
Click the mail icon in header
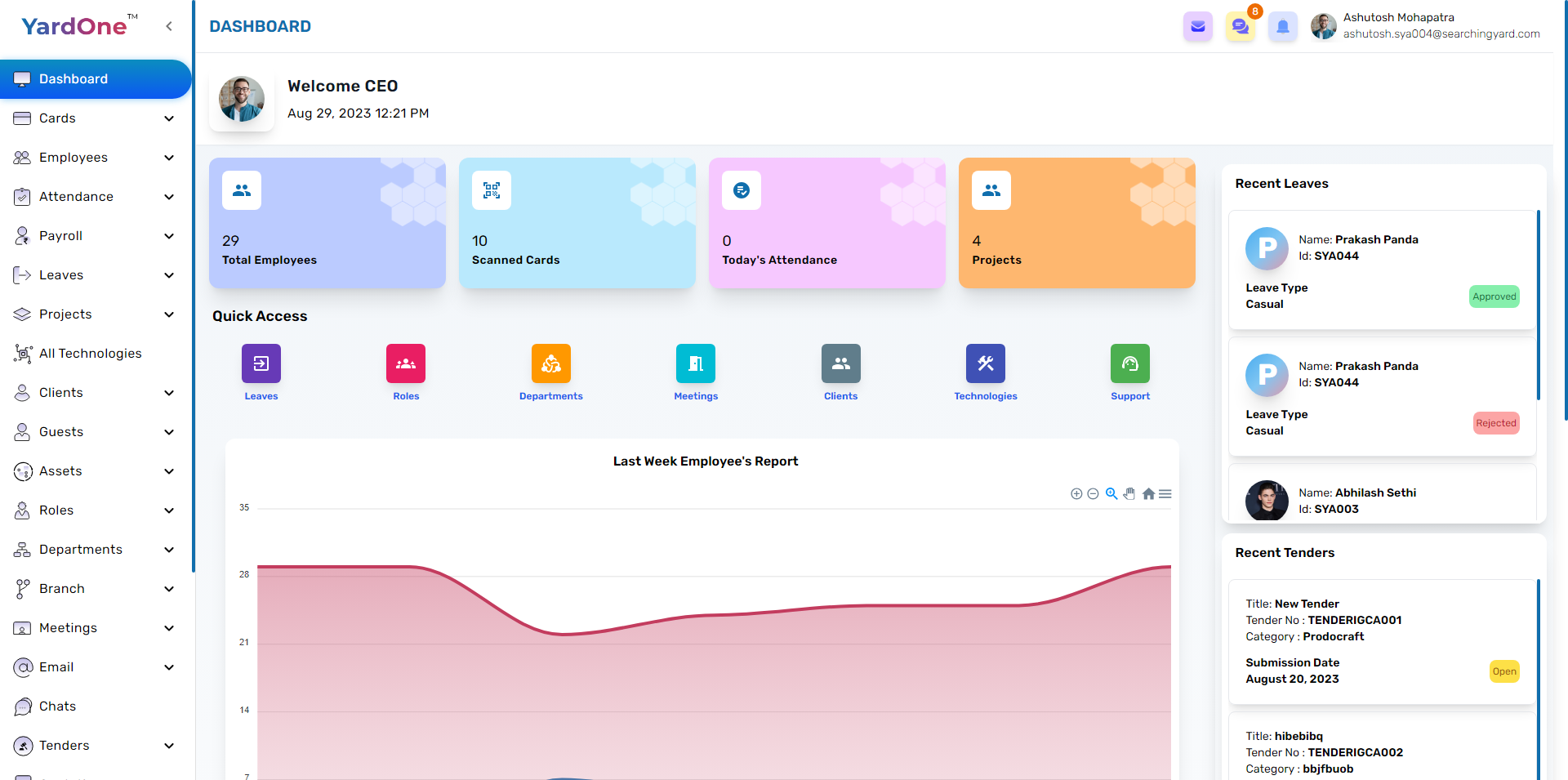point(1197,27)
